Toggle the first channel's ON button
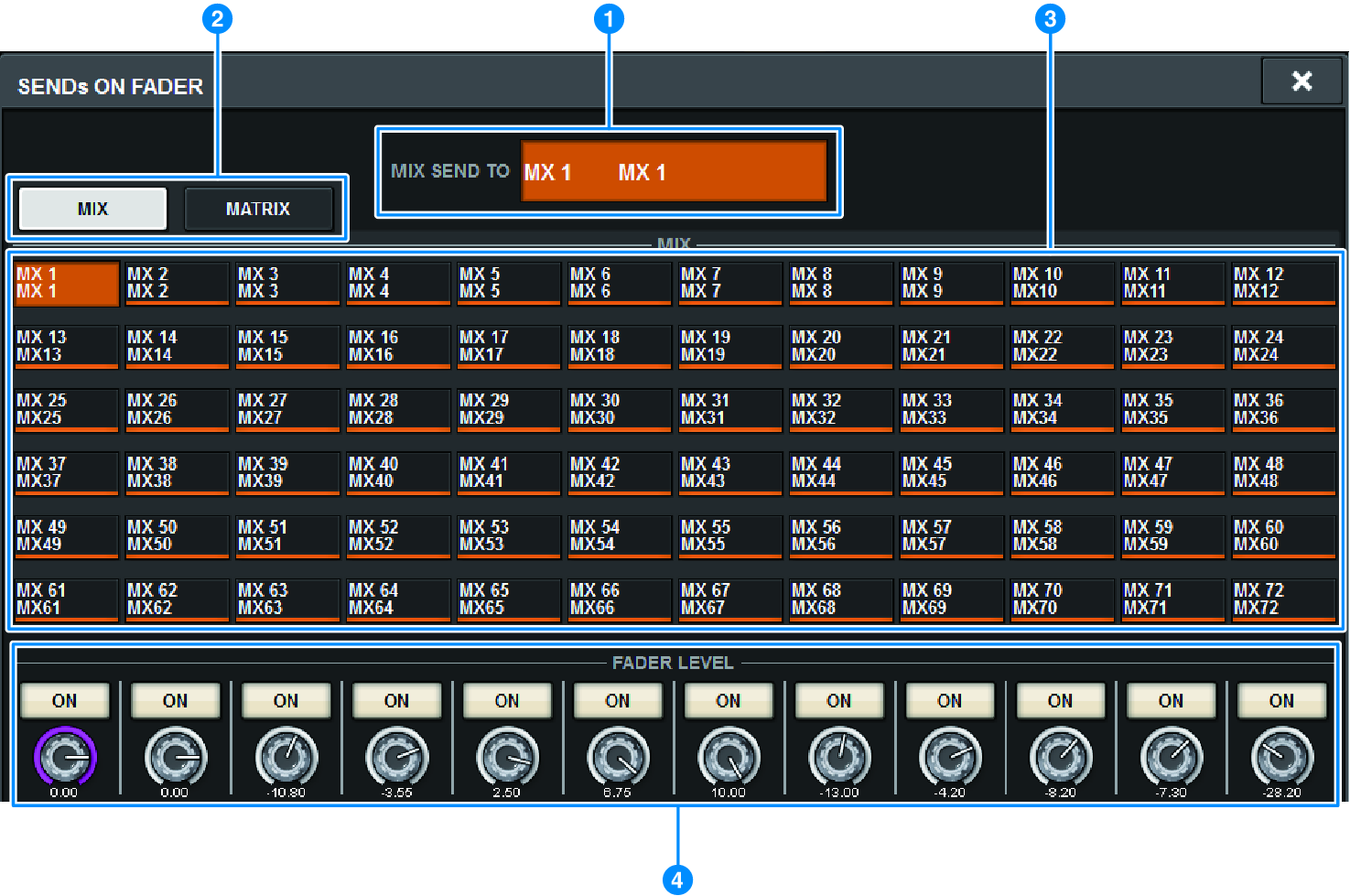The width and height of the screenshot is (1350, 896). 64,700
